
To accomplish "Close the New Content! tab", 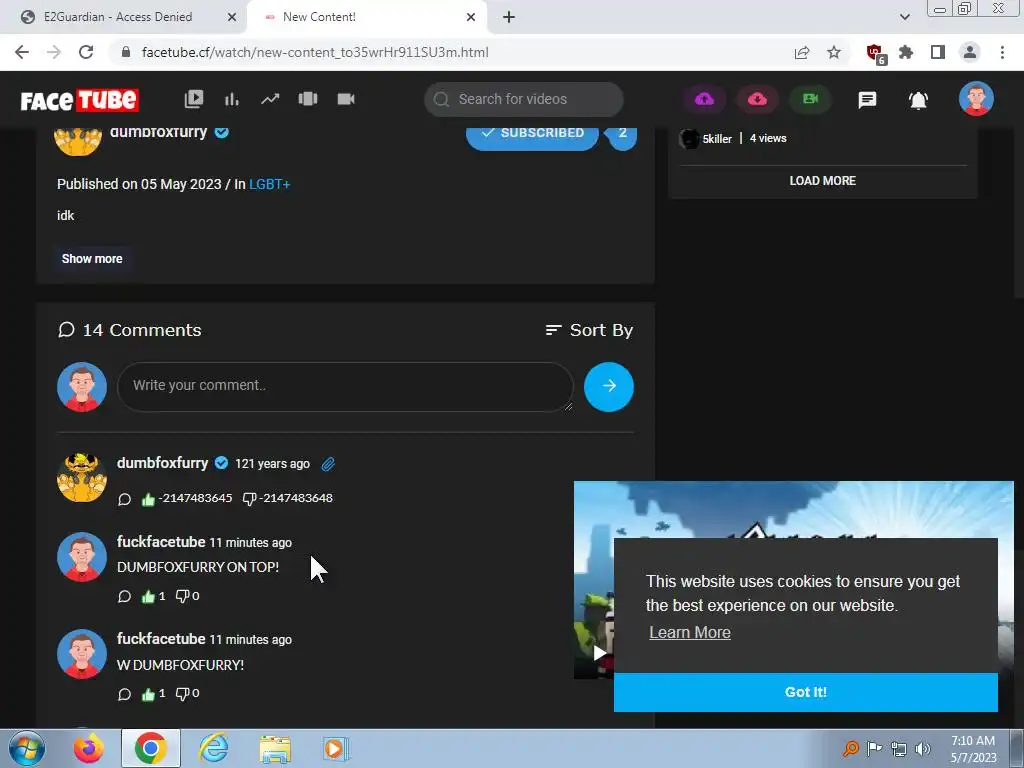I will (x=471, y=17).
